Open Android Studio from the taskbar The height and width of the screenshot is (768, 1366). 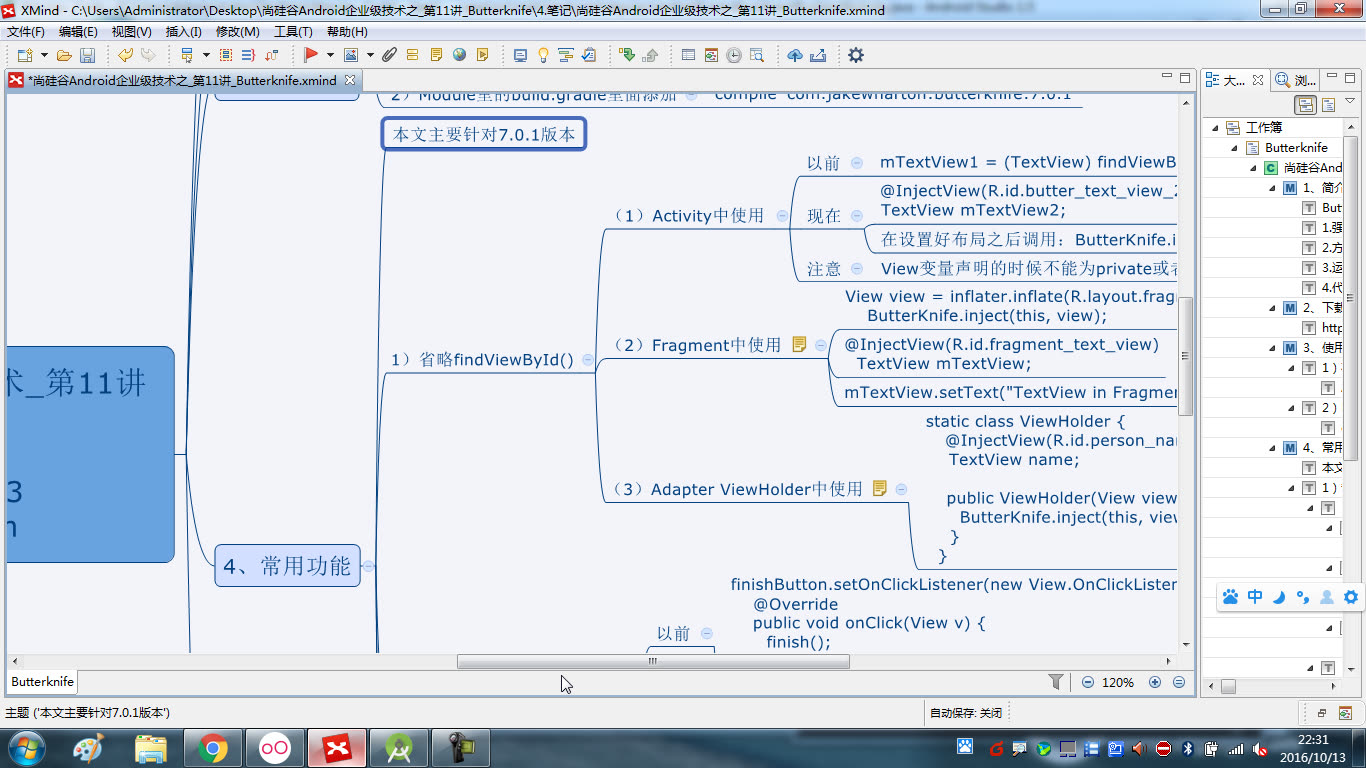[x=399, y=748]
